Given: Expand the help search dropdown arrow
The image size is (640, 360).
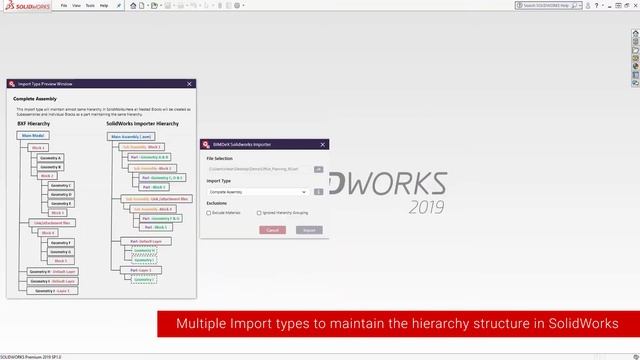Looking at the screenshot, I should pos(580,6).
